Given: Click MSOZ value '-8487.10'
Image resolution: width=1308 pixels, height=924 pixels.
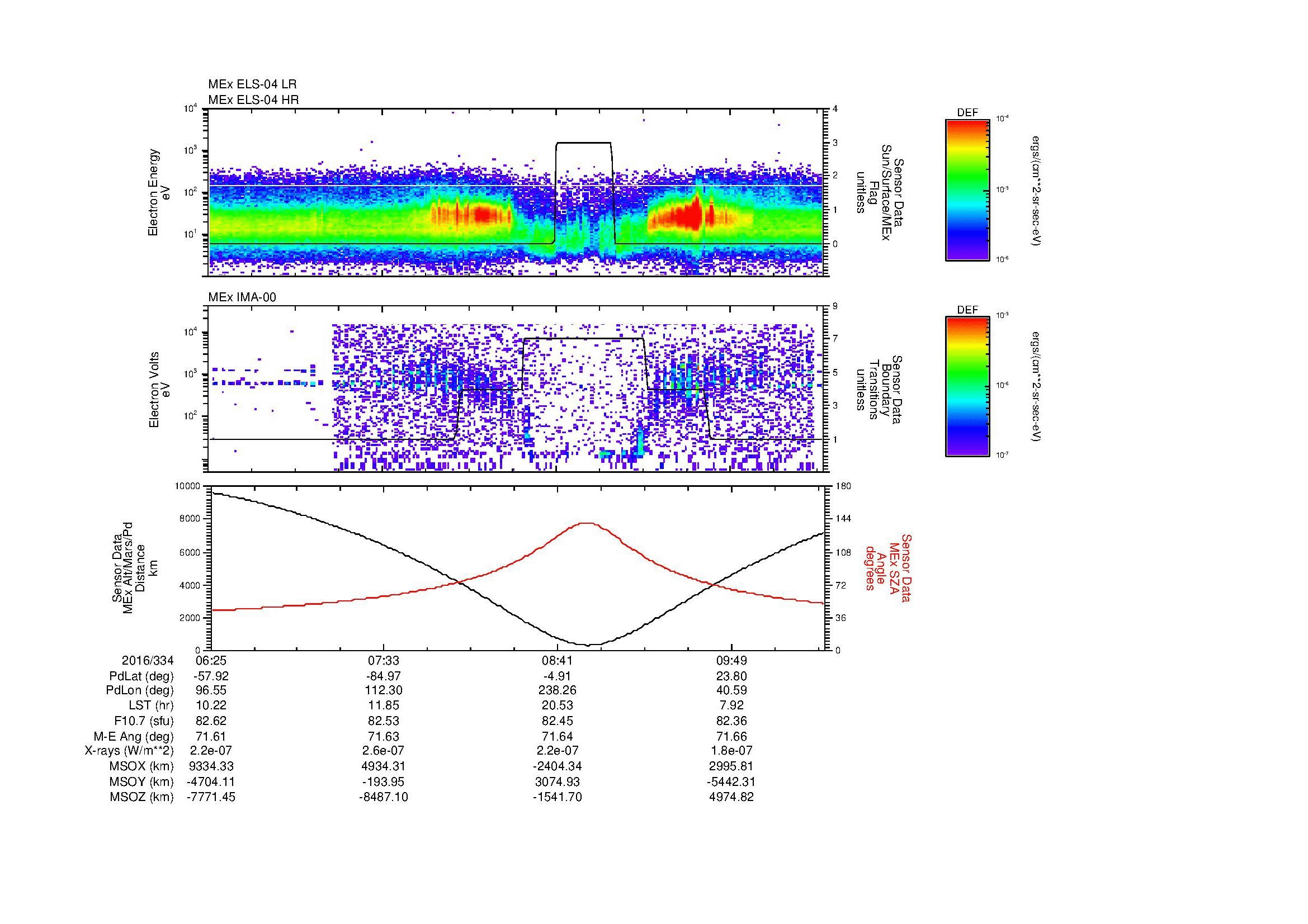Looking at the screenshot, I should pos(384,798).
